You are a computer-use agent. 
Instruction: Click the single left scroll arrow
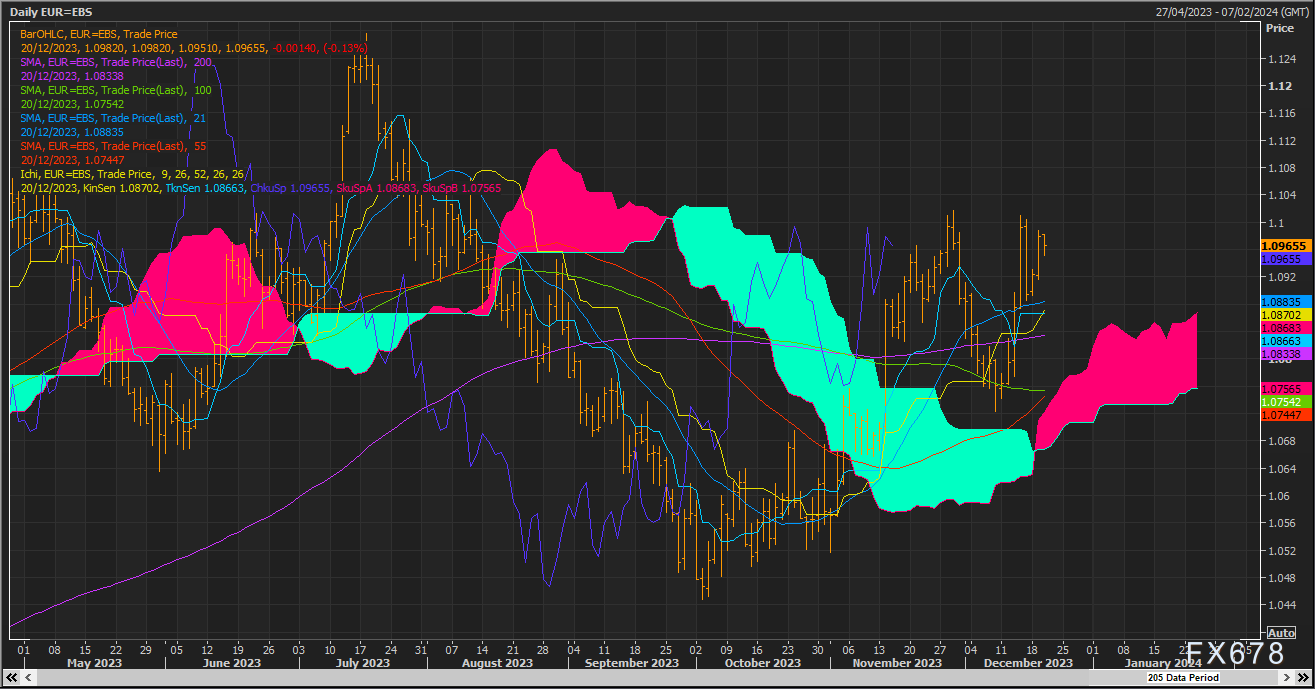pyautogui.click(x=27, y=678)
